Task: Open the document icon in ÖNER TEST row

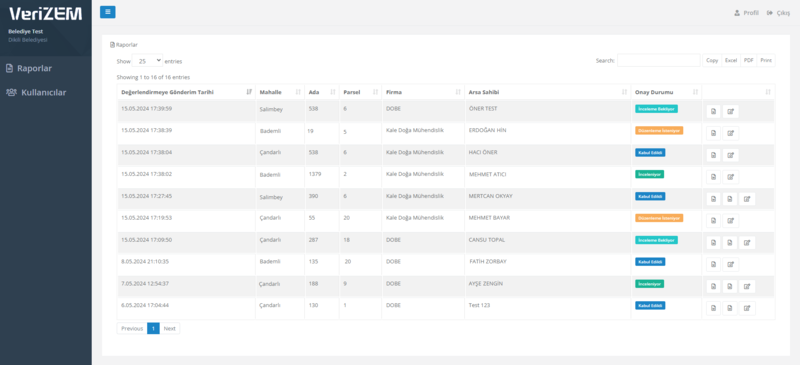Action: (x=714, y=111)
